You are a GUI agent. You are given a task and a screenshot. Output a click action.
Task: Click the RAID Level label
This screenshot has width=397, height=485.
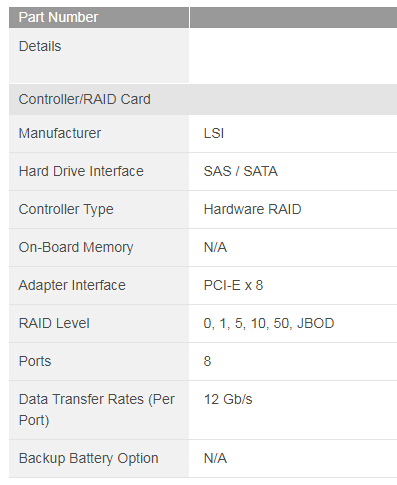coord(54,323)
